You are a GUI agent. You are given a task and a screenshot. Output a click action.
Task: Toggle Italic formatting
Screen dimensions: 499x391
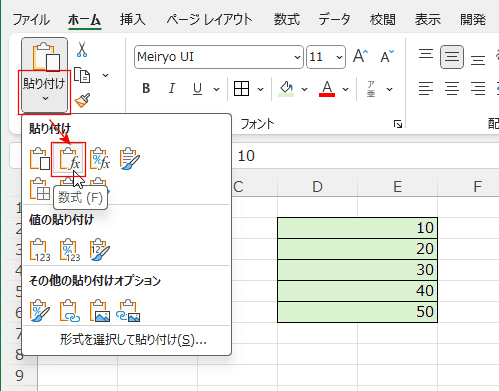pos(172,89)
